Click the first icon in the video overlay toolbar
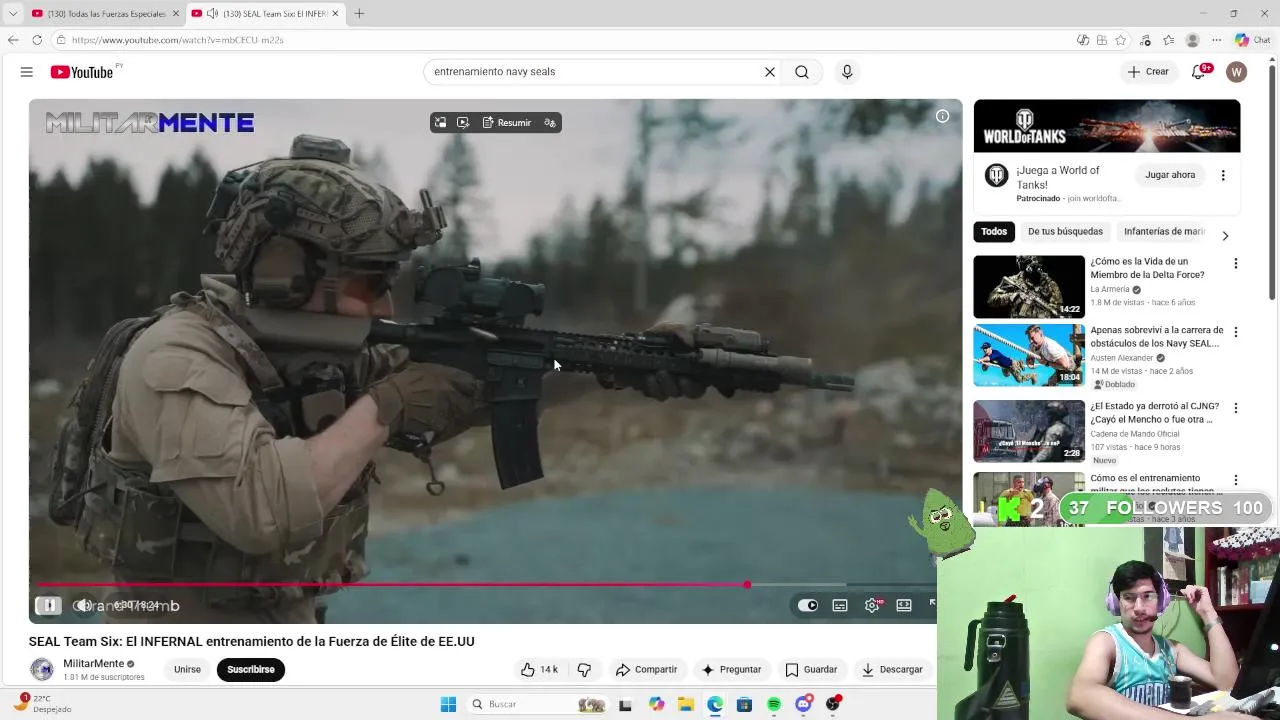Screen dimensions: 1280x720 pos(440,123)
